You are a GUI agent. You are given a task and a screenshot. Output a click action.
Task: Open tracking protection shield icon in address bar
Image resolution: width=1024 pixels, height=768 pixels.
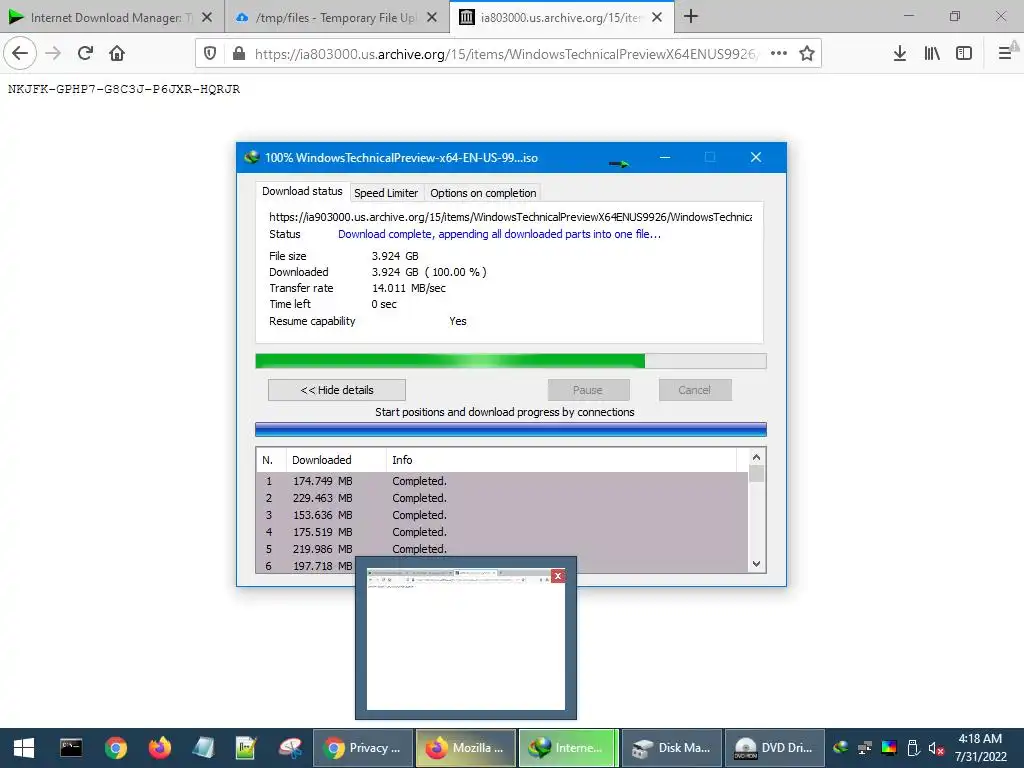pyautogui.click(x=210, y=54)
